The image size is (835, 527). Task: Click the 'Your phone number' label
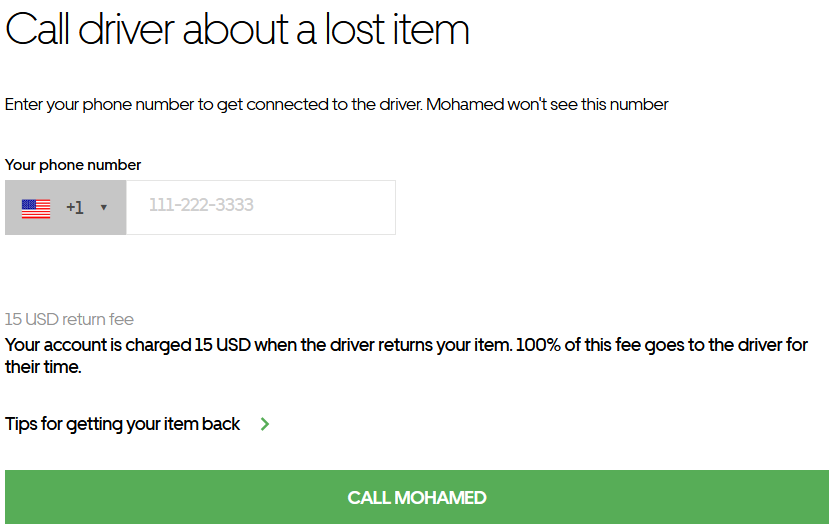pyautogui.click(x=73, y=165)
